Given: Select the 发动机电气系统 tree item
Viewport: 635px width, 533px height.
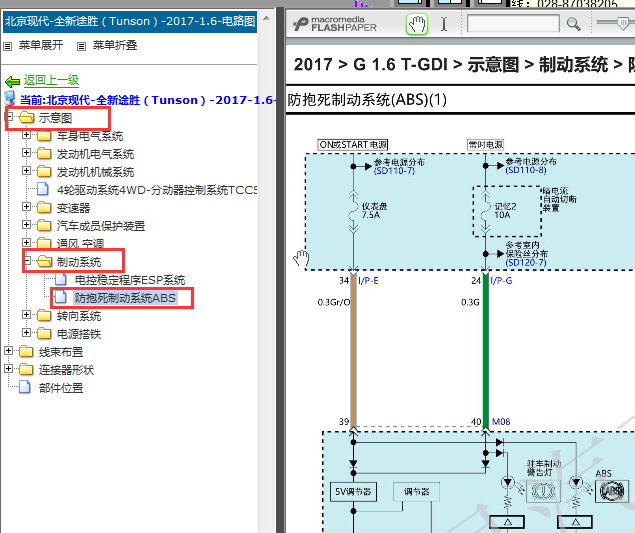Looking at the screenshot, I should click(x=95, y=154).
